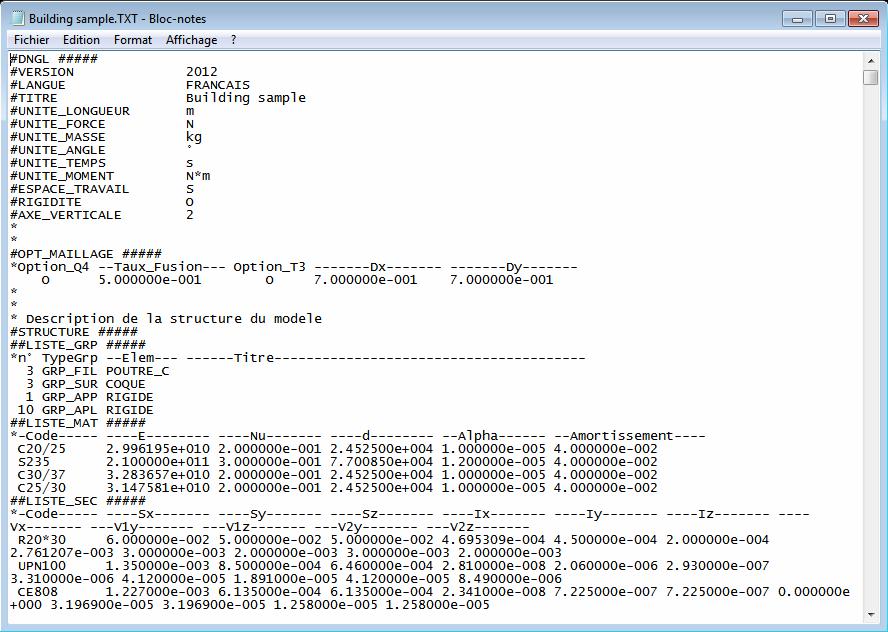
Task: Click the section code 'R20*30'
Action: point(41,541)
